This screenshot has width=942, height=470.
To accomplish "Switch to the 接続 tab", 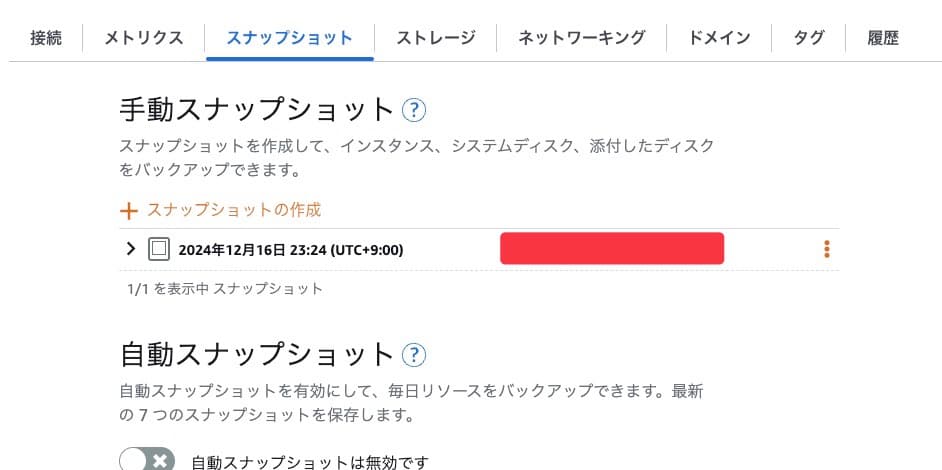I will tap(46, 38).
